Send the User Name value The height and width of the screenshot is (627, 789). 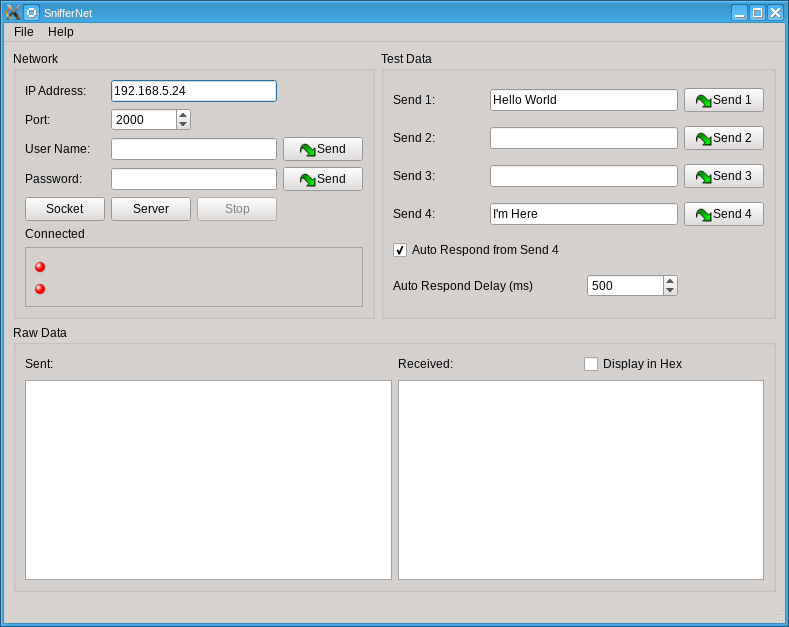pyautogui.click(x=322, y=149)
